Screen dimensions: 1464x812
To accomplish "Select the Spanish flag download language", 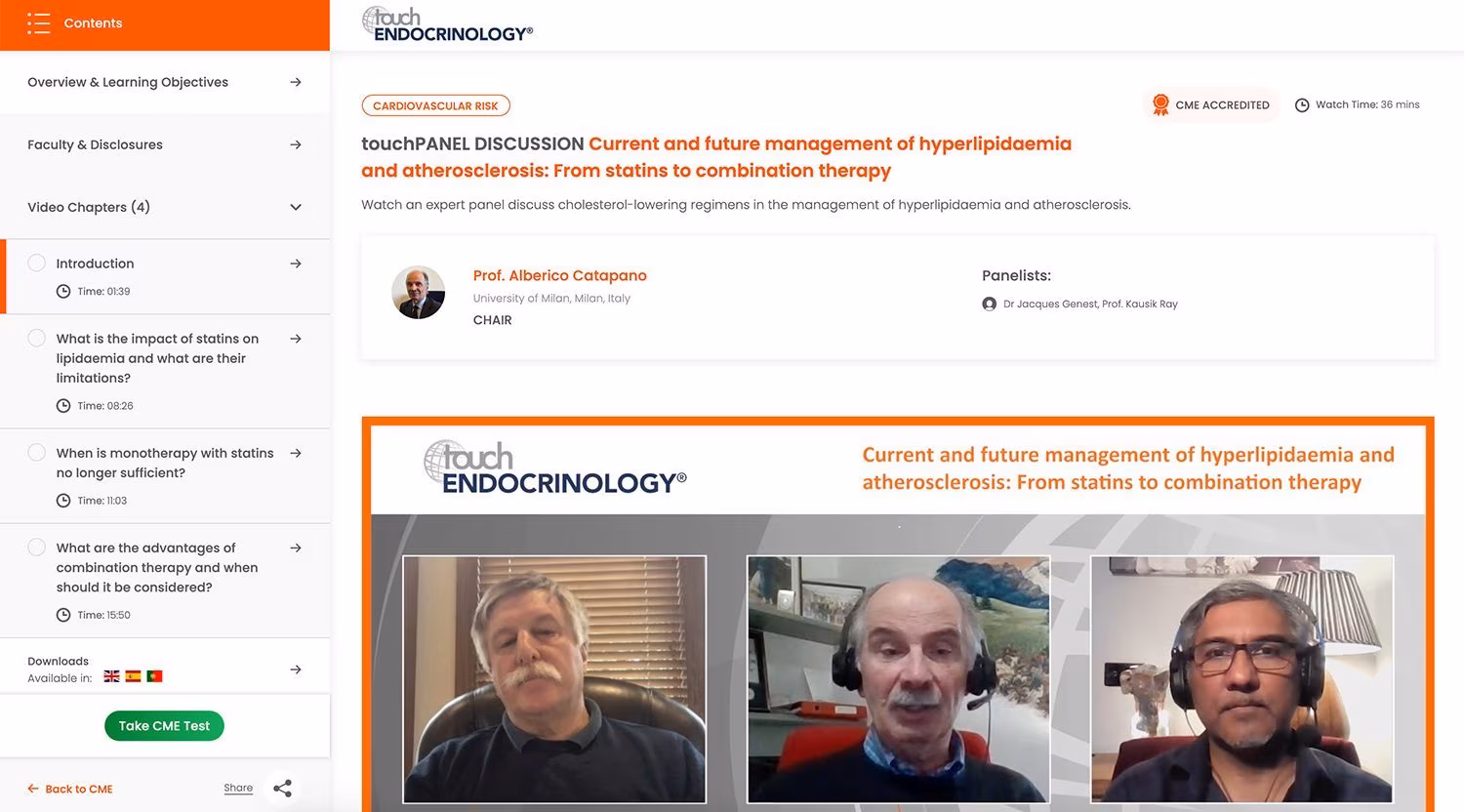I will pyautogui.click(x=133, y=676).
